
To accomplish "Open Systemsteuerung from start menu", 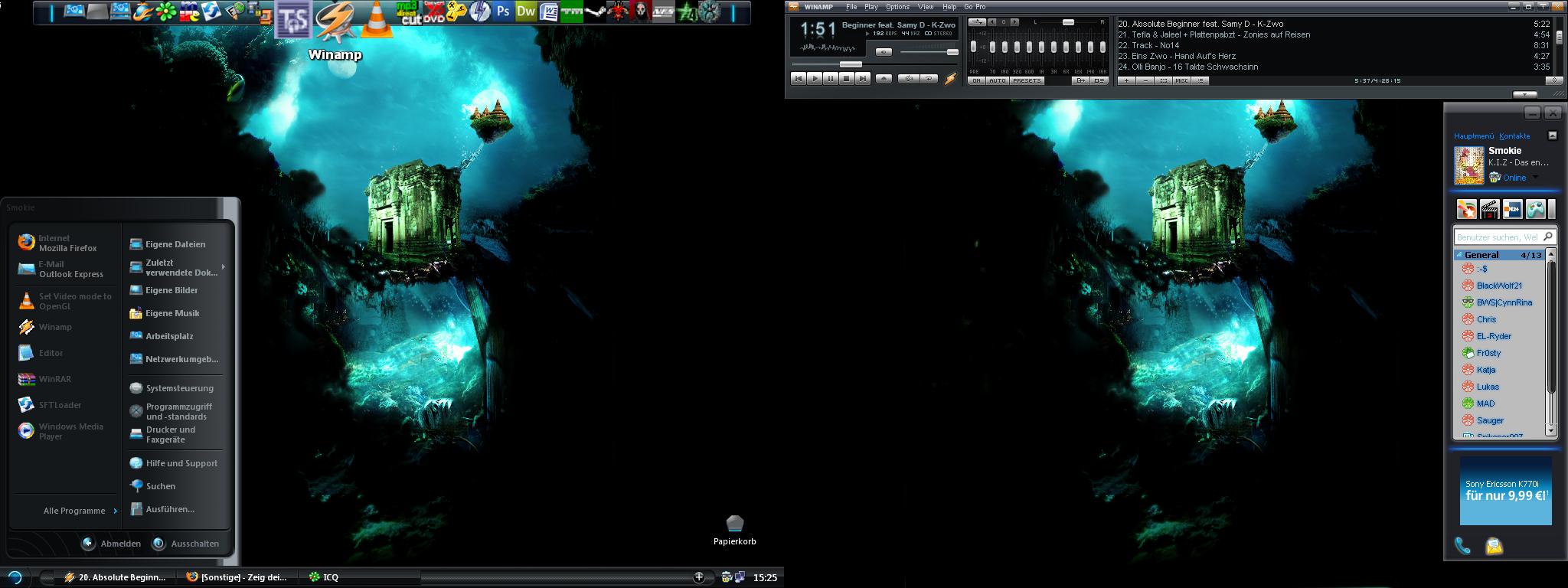I will (172, 388).
